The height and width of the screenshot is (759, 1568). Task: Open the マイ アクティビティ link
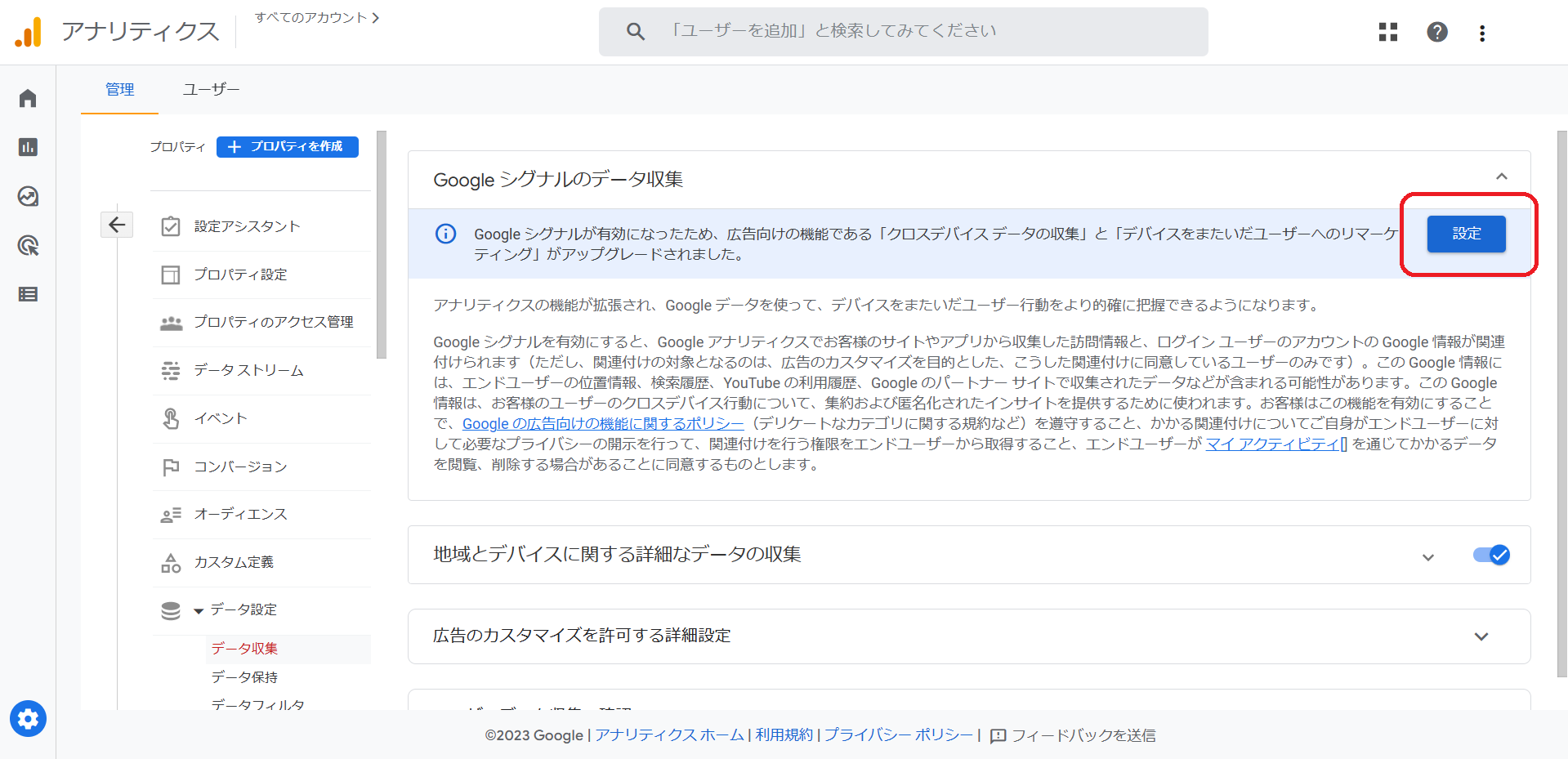click(x=1276, y=444)
